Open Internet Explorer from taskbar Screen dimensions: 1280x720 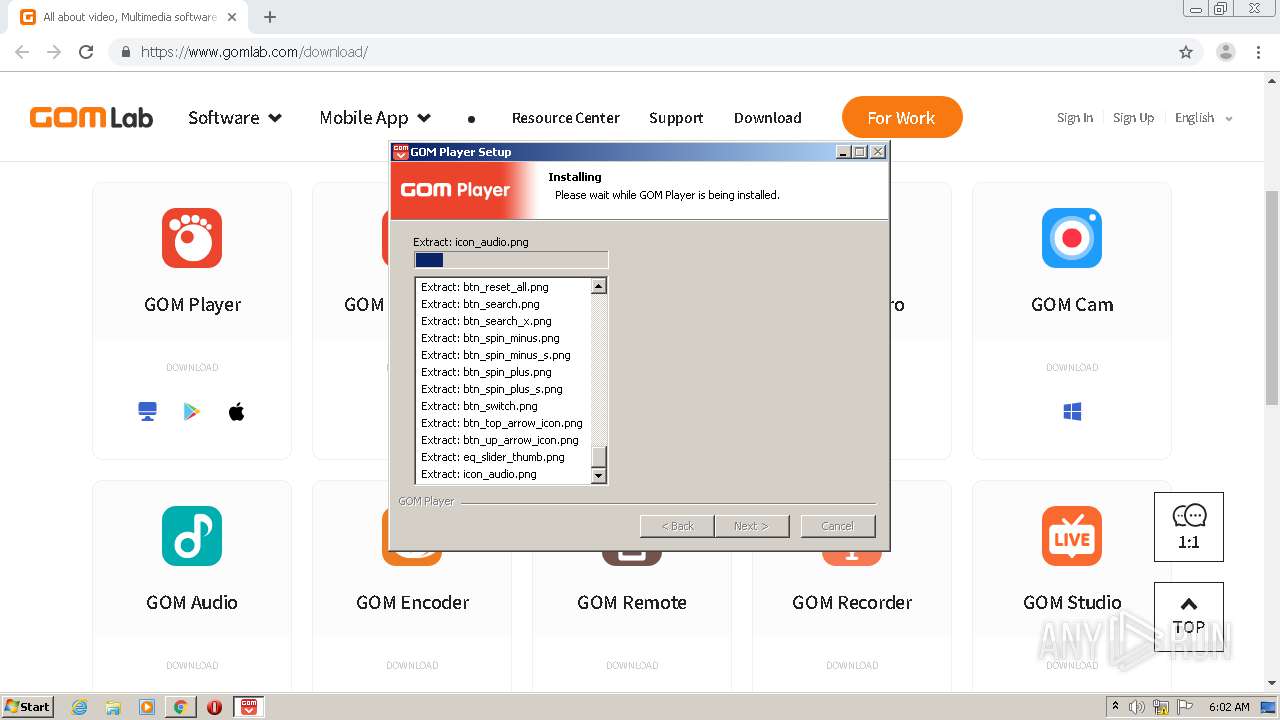[80, 707]
